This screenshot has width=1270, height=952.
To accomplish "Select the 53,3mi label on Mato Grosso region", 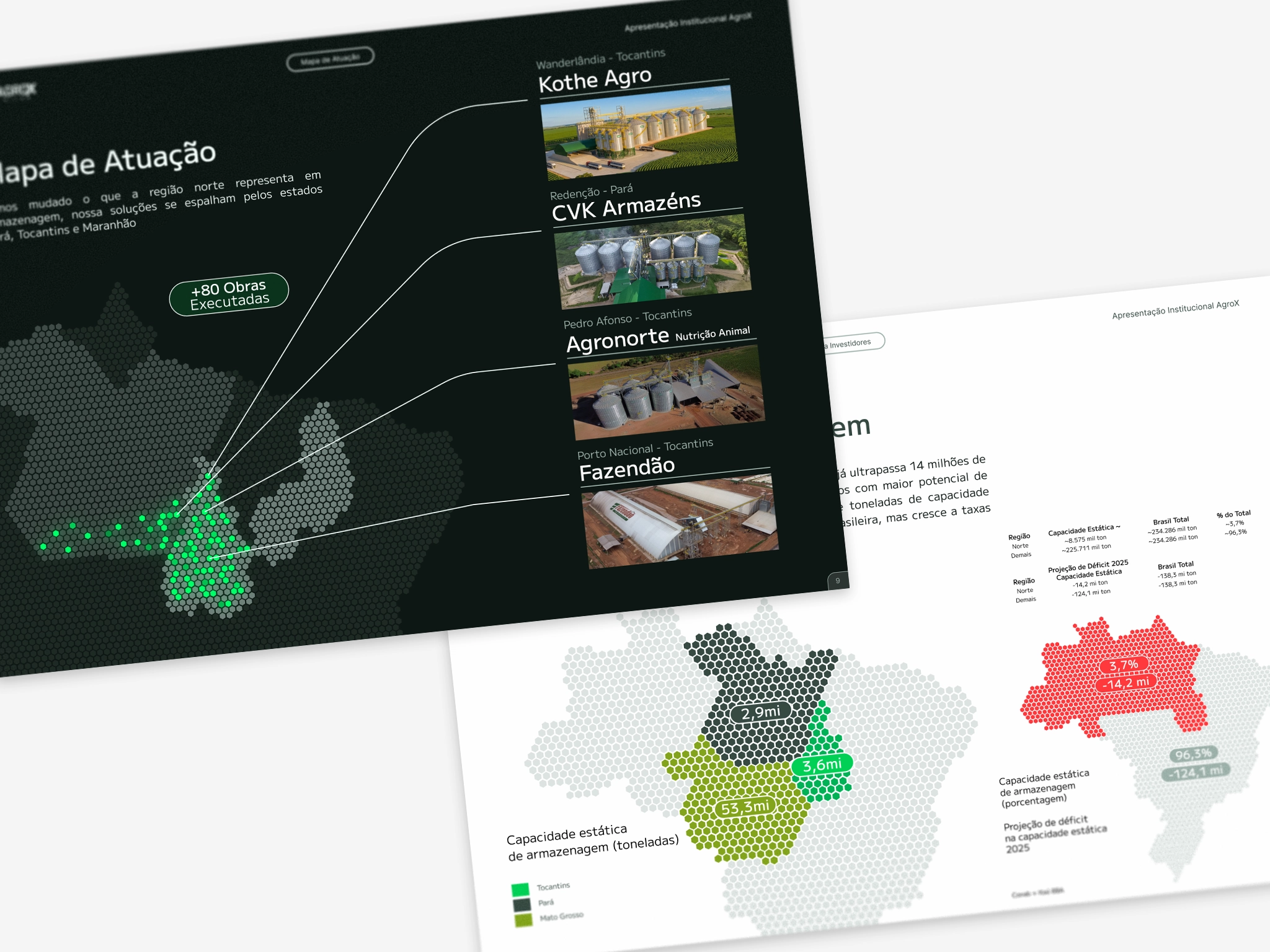I will [x=745, y=807].
